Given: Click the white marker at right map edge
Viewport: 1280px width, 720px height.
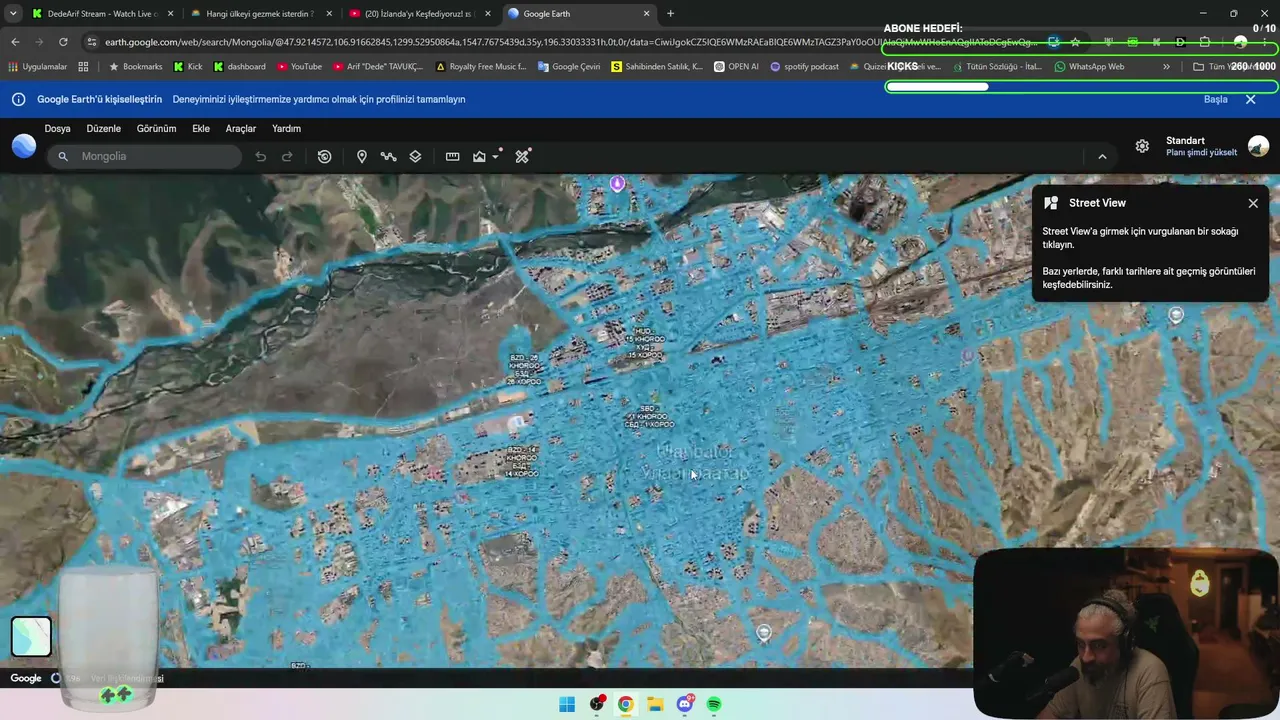Looking at the screenshot, I should 1176,315.
